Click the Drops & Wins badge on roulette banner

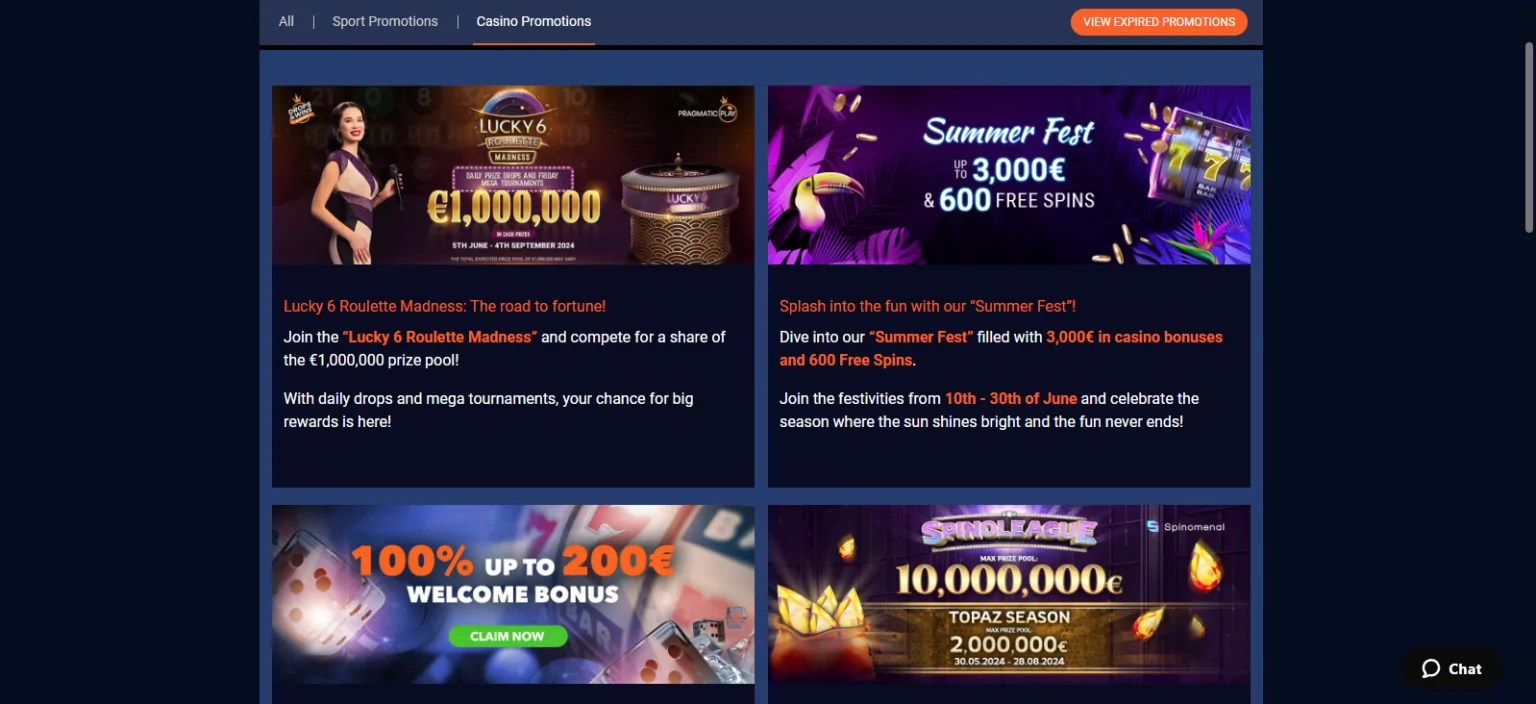300,110
